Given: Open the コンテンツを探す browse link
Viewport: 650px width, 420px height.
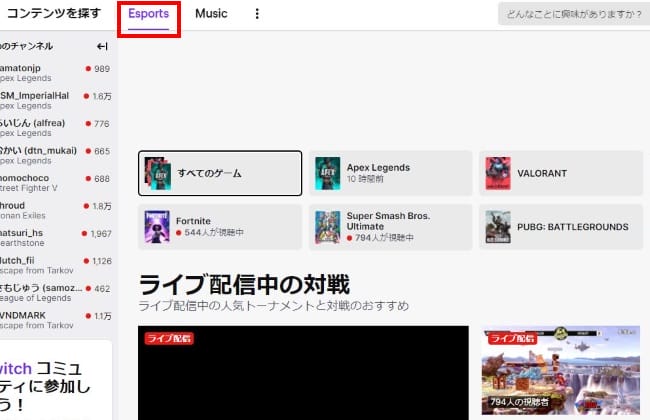Looking at the screenshot, I should tap(54, 14).
